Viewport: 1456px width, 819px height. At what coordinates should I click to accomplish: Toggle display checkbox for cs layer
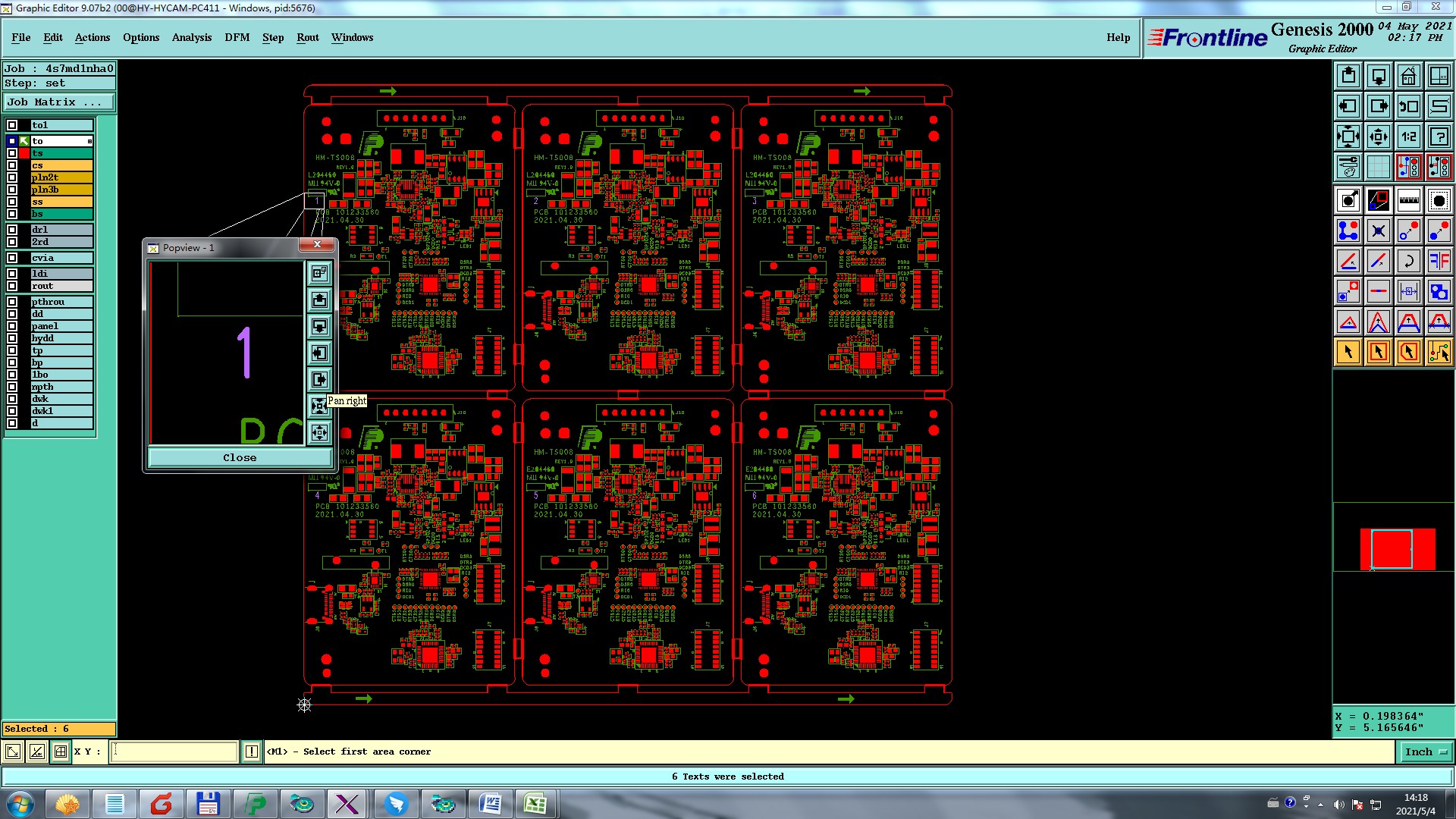click(x=12, y=165)
